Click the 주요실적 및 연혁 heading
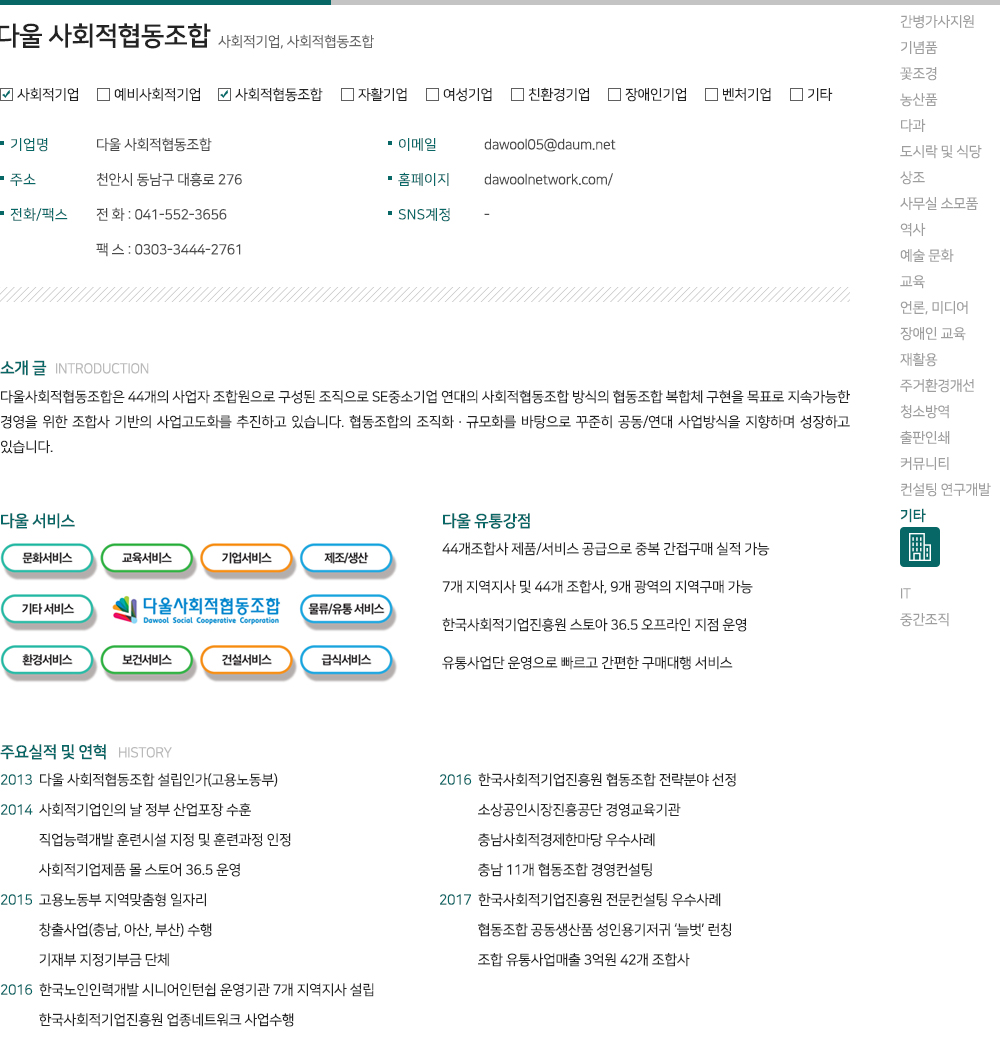 [54, 752]
